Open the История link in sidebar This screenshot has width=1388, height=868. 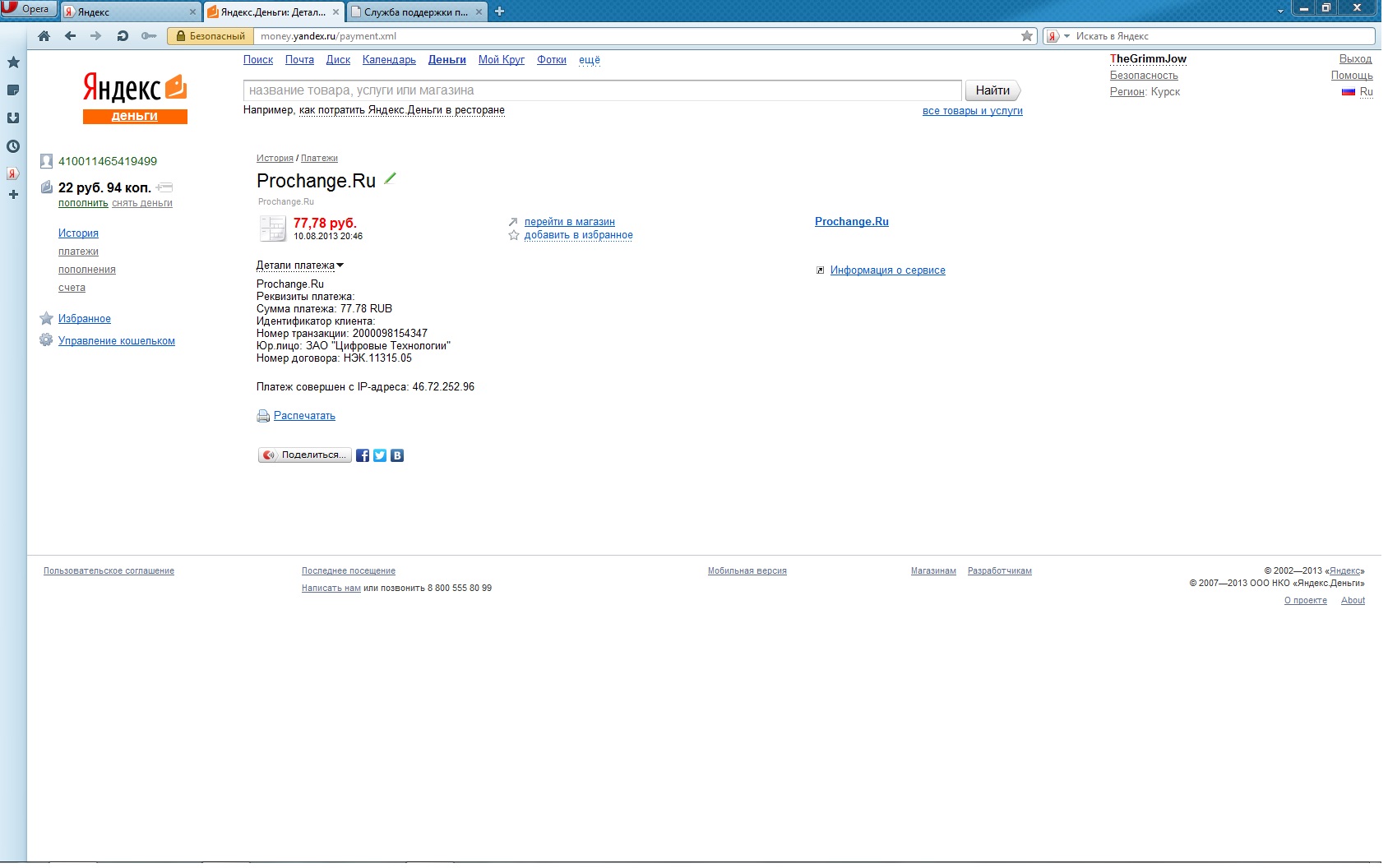click(78, 233)
